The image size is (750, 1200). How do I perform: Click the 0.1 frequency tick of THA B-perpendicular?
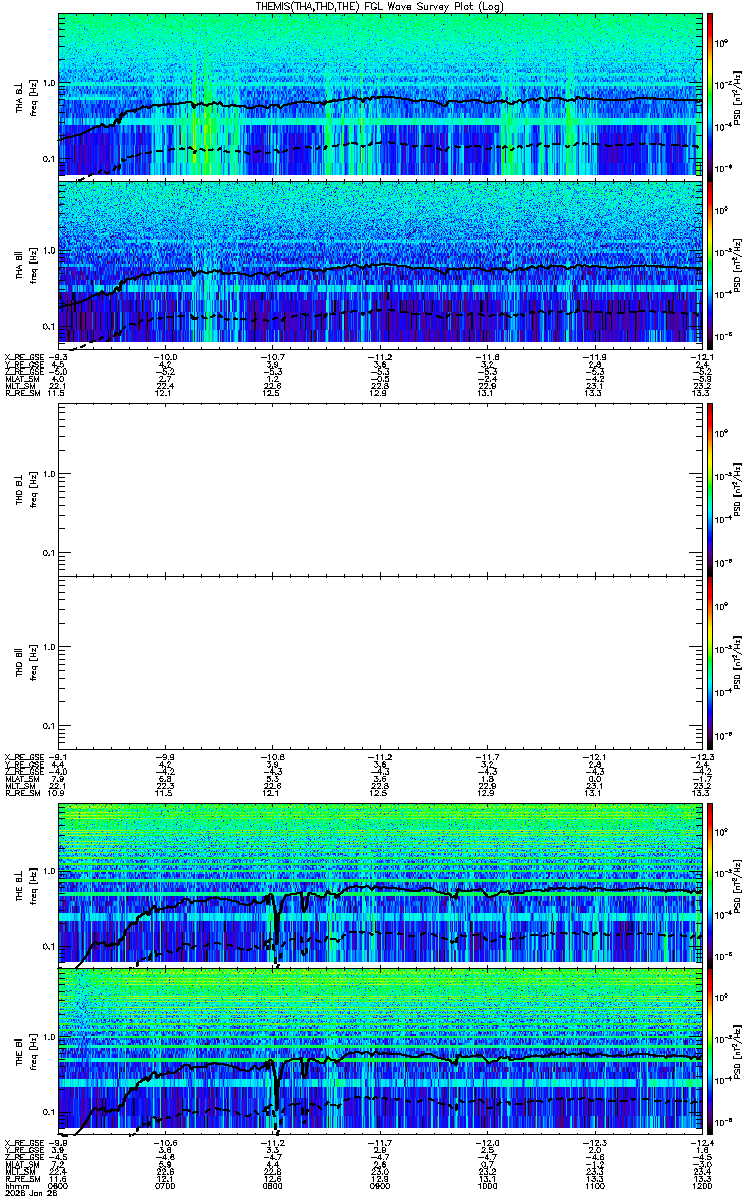coord(48,160)
